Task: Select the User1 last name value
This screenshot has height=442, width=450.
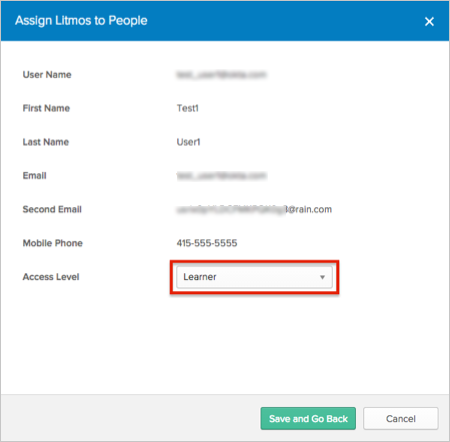Action: (188, 142)
